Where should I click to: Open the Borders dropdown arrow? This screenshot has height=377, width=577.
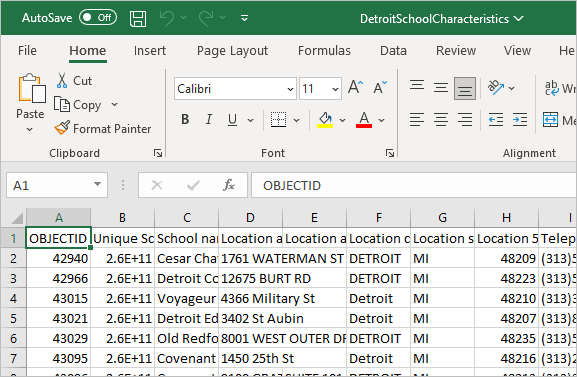coord(297,120)
